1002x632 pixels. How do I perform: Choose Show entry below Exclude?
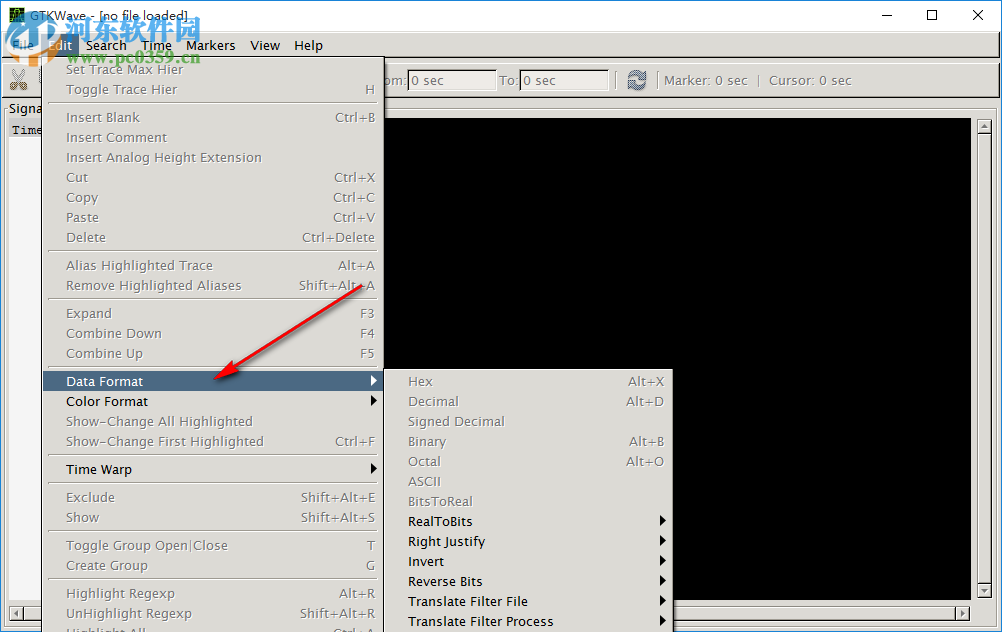[x=213, y=518]
